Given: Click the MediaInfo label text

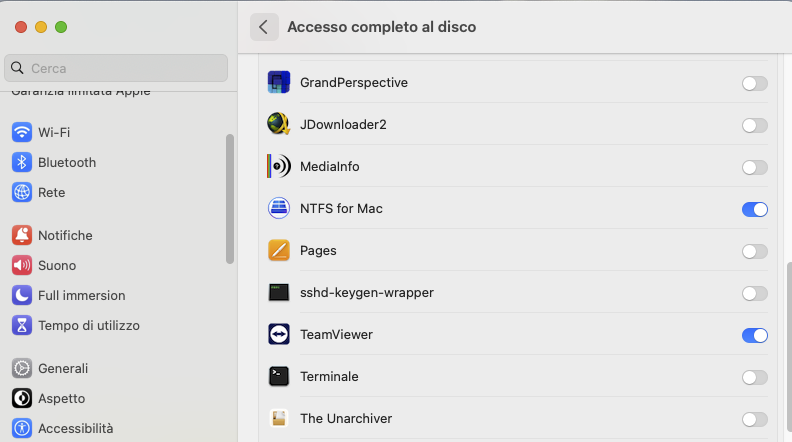Looking at the screenshot, I should (x=329, y=166).
